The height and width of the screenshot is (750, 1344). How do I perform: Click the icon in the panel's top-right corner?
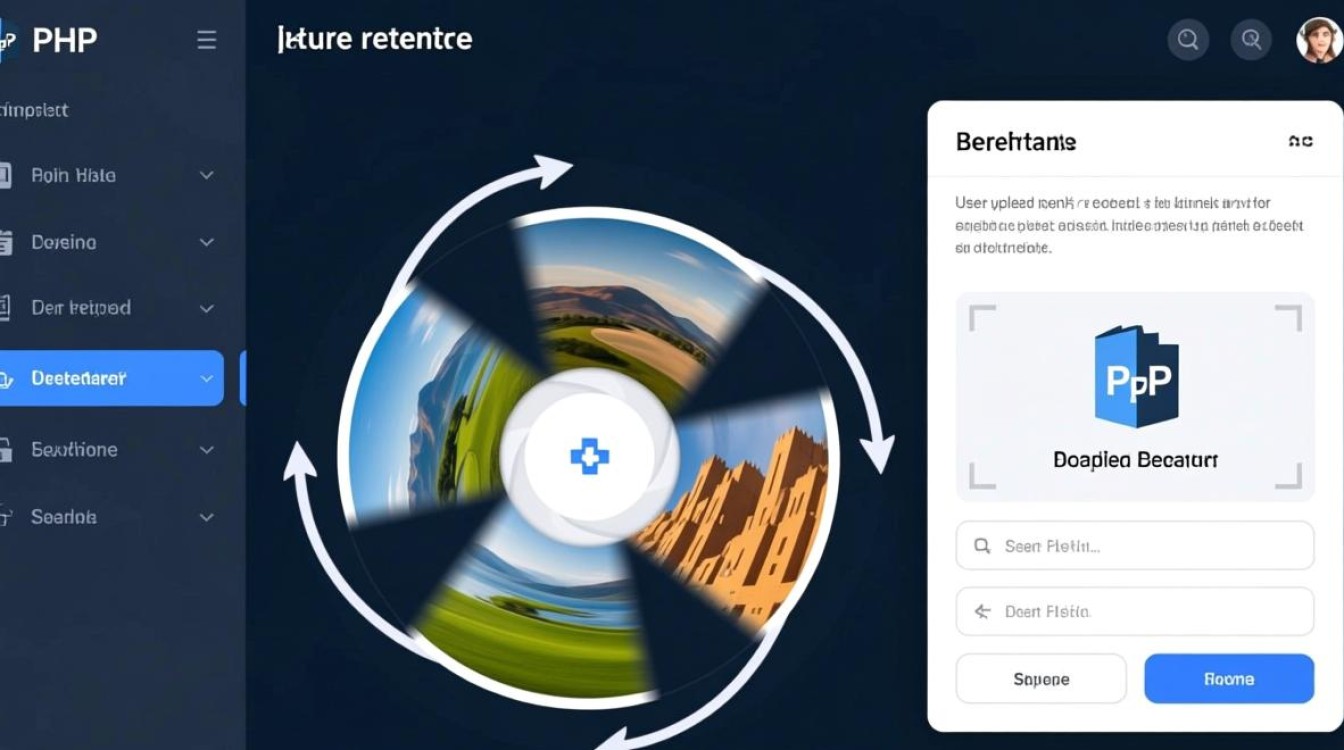[x=1300, y=142]
